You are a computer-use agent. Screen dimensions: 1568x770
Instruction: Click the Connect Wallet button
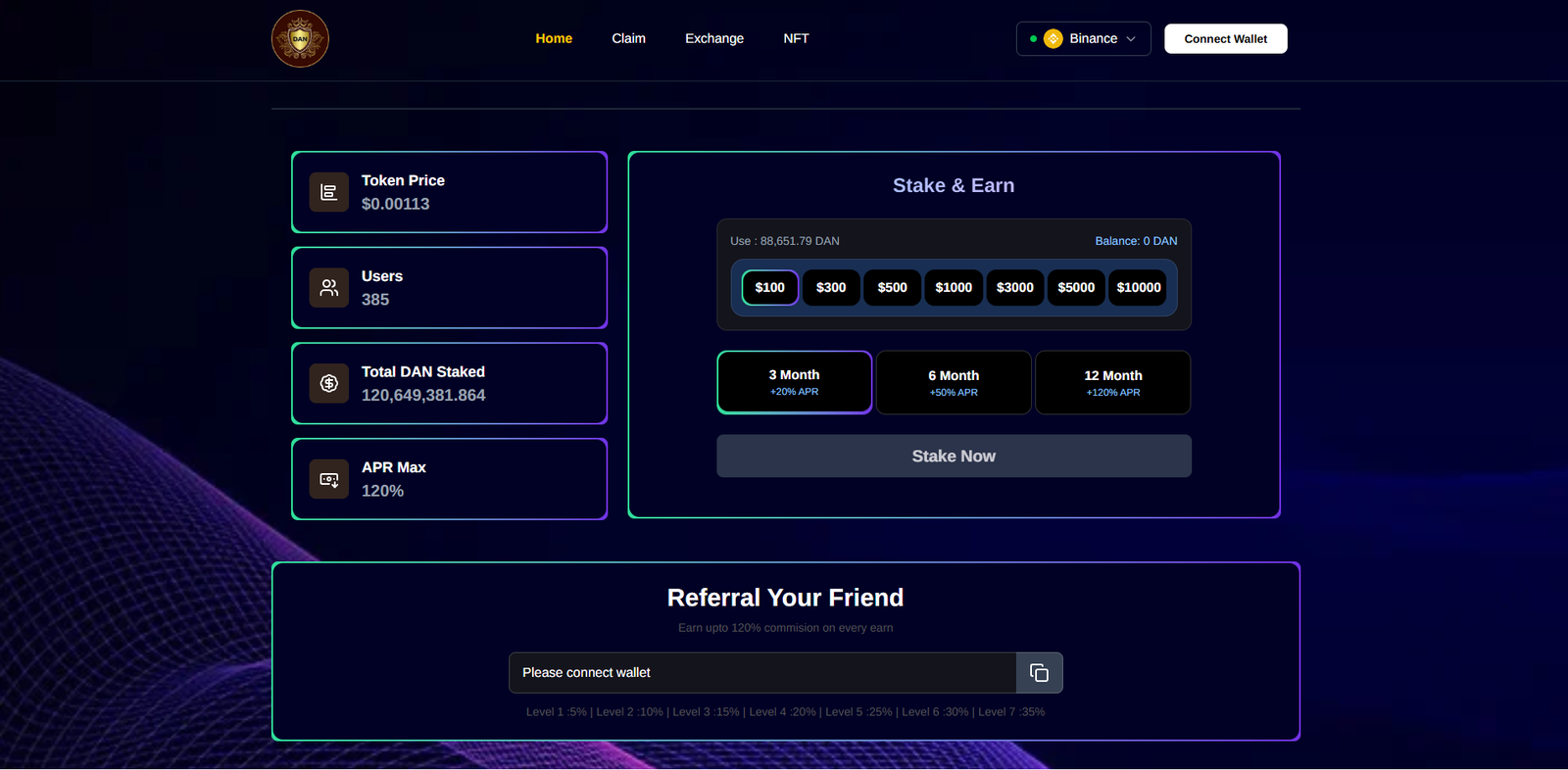(1226, 38)
